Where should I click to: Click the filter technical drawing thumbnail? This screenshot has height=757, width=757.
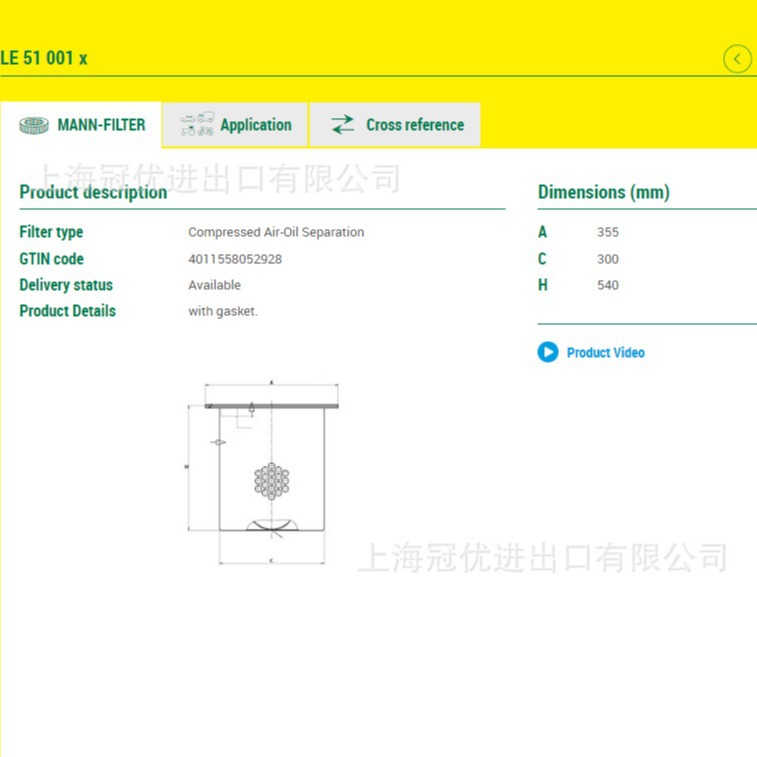(x=263, y=473)
